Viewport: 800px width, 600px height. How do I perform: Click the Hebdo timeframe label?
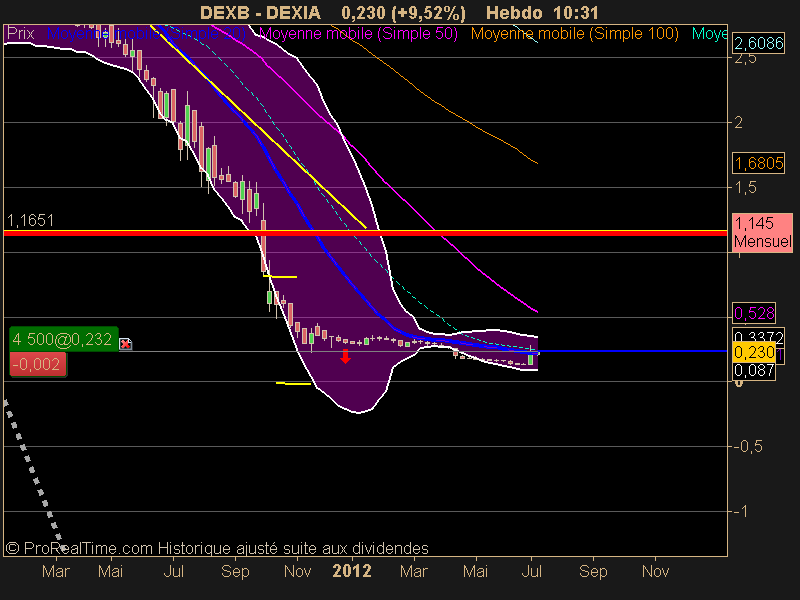pyautogui.click(x=514, y=12)
